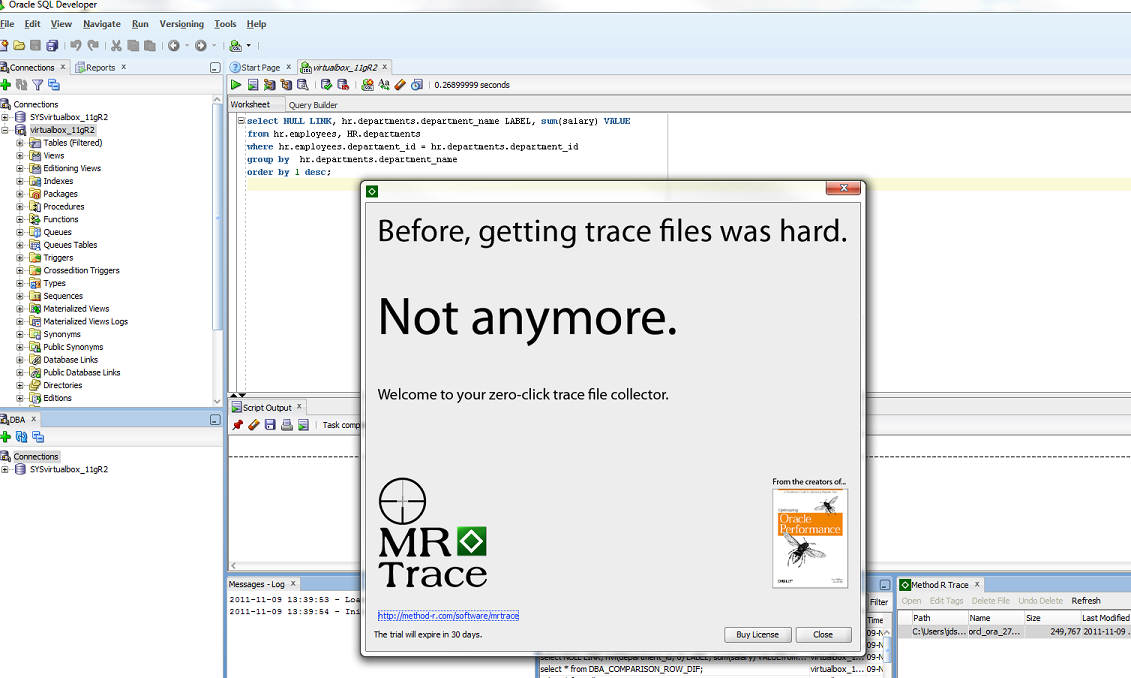
Task: Close the virtualbox_11gR2 worksheet tab
Action: pos(384,67)
